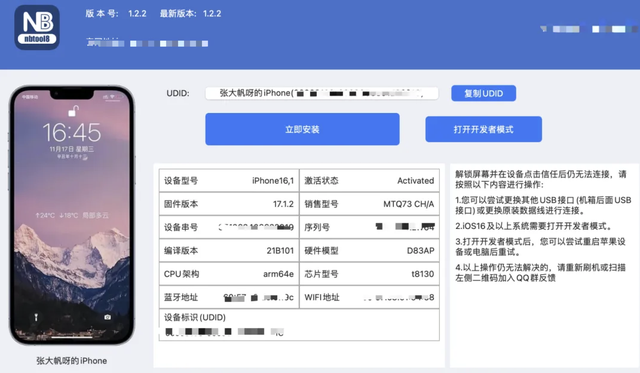Viewport: 640px width, 373px height.
Task: Click the 16:45 clock on phone preview
Action: (72, 133)
